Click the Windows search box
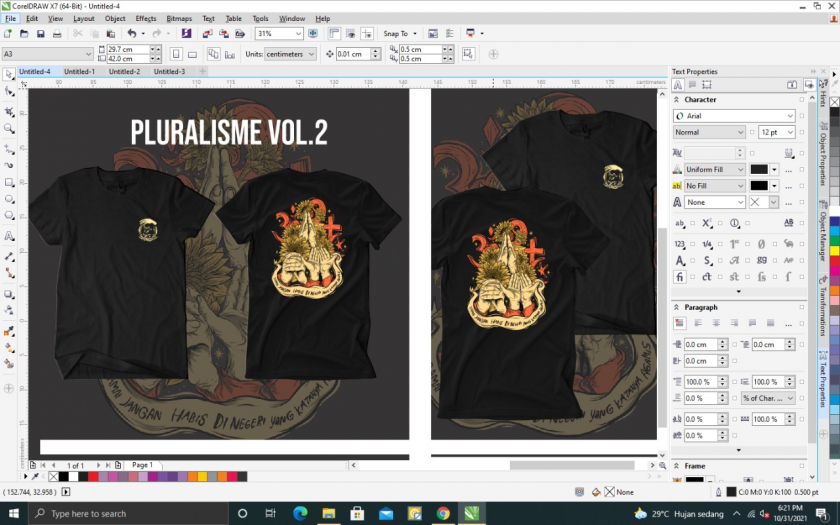The height and width of the screenshot is (525, 840). point(129,513)
